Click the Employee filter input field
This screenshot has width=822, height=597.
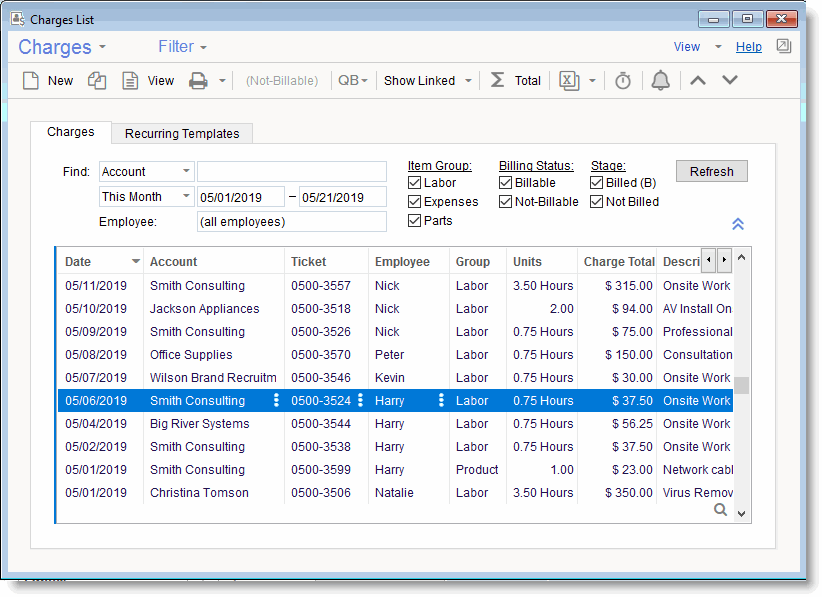tap(291, 222)
